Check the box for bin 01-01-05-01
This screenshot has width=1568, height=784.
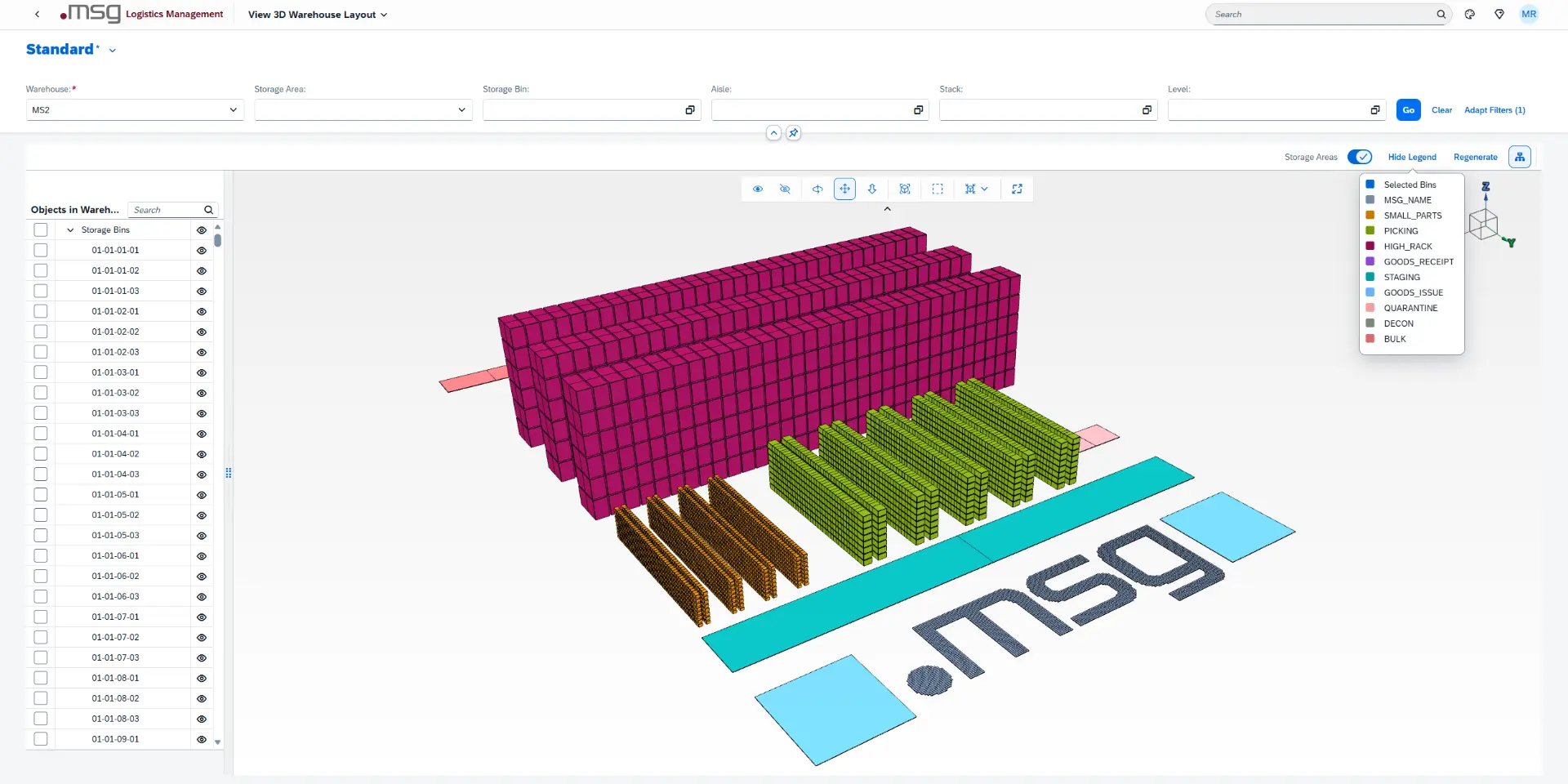coord(41,495)
